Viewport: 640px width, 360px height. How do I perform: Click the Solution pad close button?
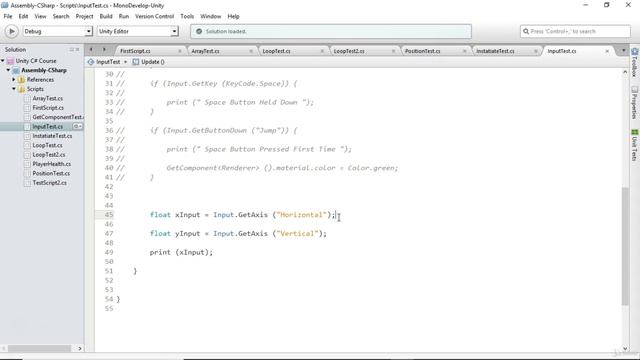pyautogui.click(x=78, y=49)
